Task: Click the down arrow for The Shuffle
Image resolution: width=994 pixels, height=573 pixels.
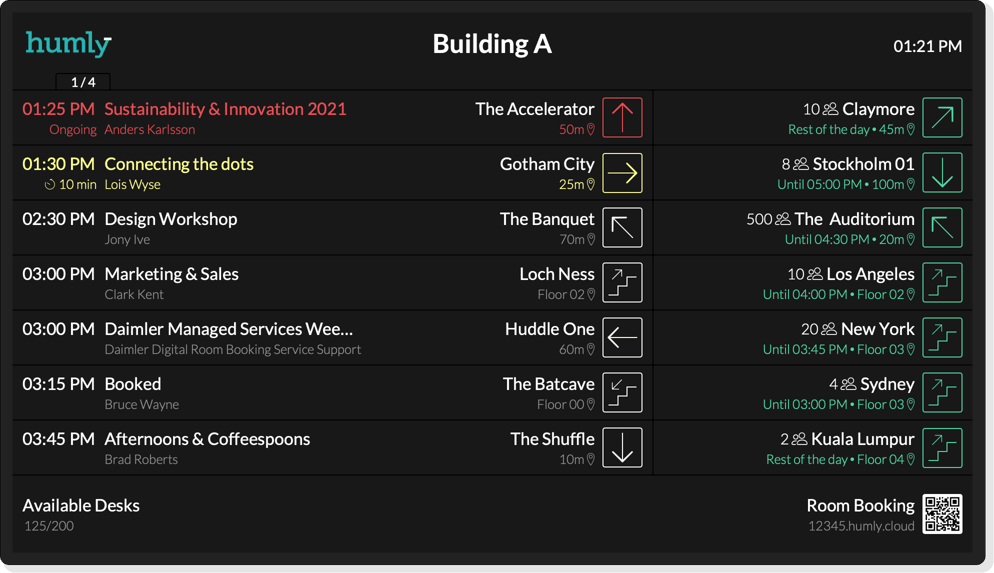Action: click(x=622, y=448)
